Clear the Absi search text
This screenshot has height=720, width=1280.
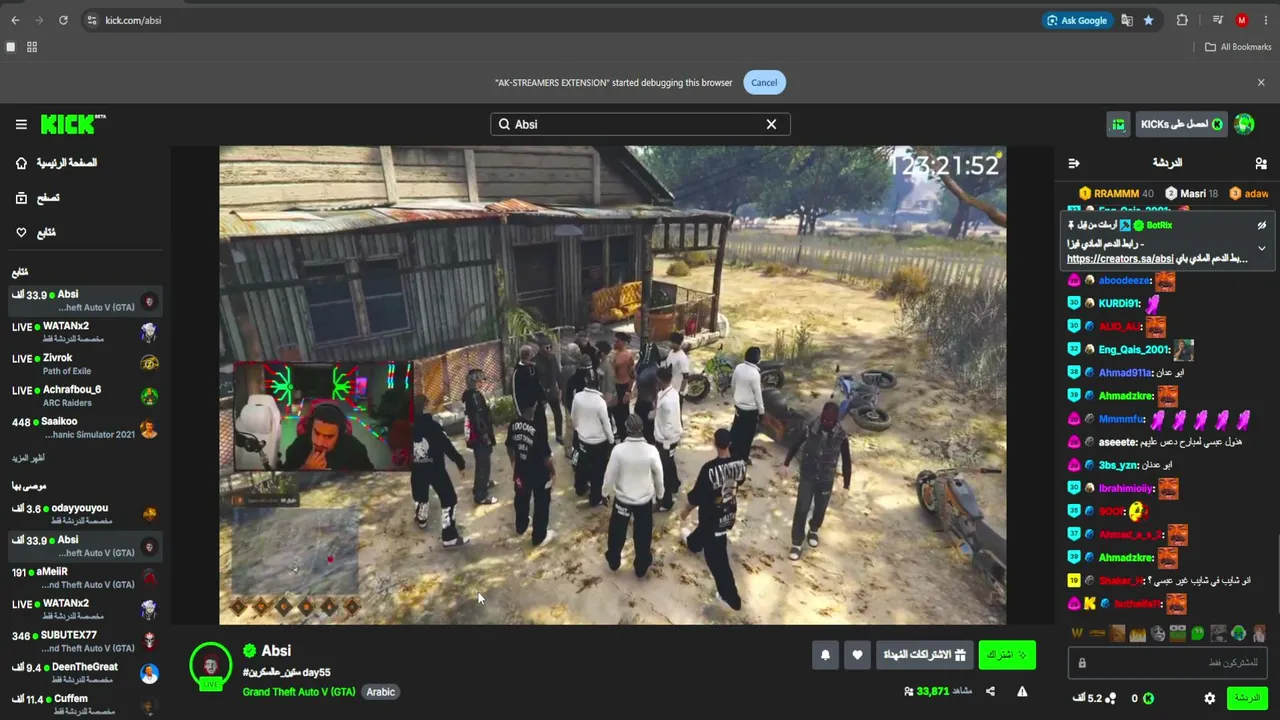(771, 124)
